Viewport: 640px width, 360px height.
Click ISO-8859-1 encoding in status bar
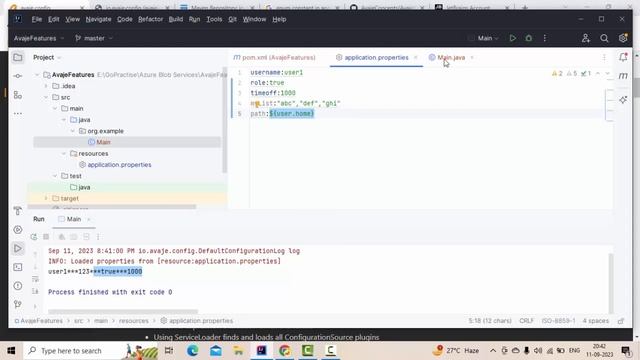[558, 321]
